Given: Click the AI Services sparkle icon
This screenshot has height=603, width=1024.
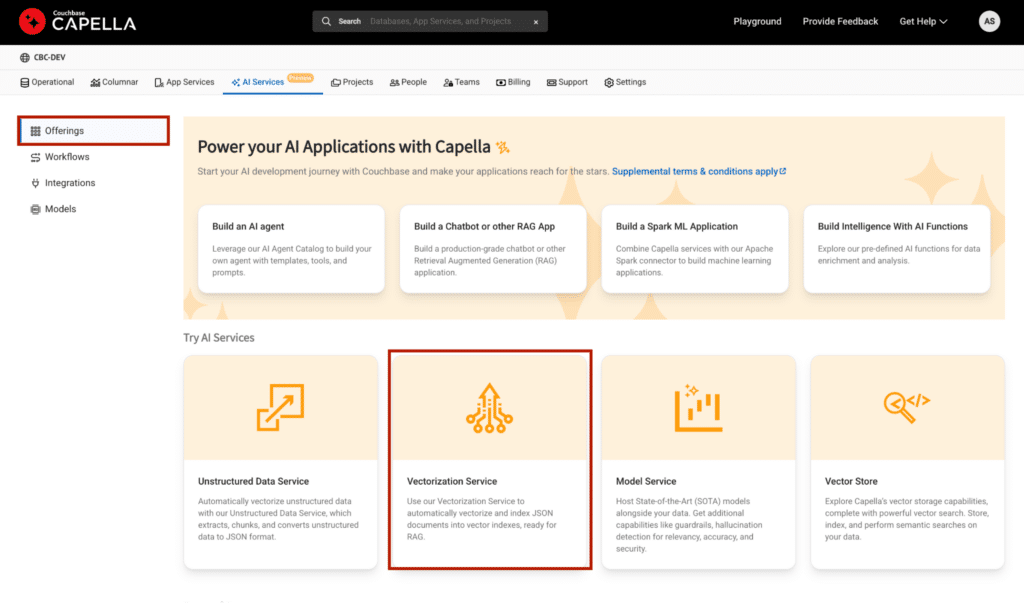Looking at the screenshot, I should [236, 83].
